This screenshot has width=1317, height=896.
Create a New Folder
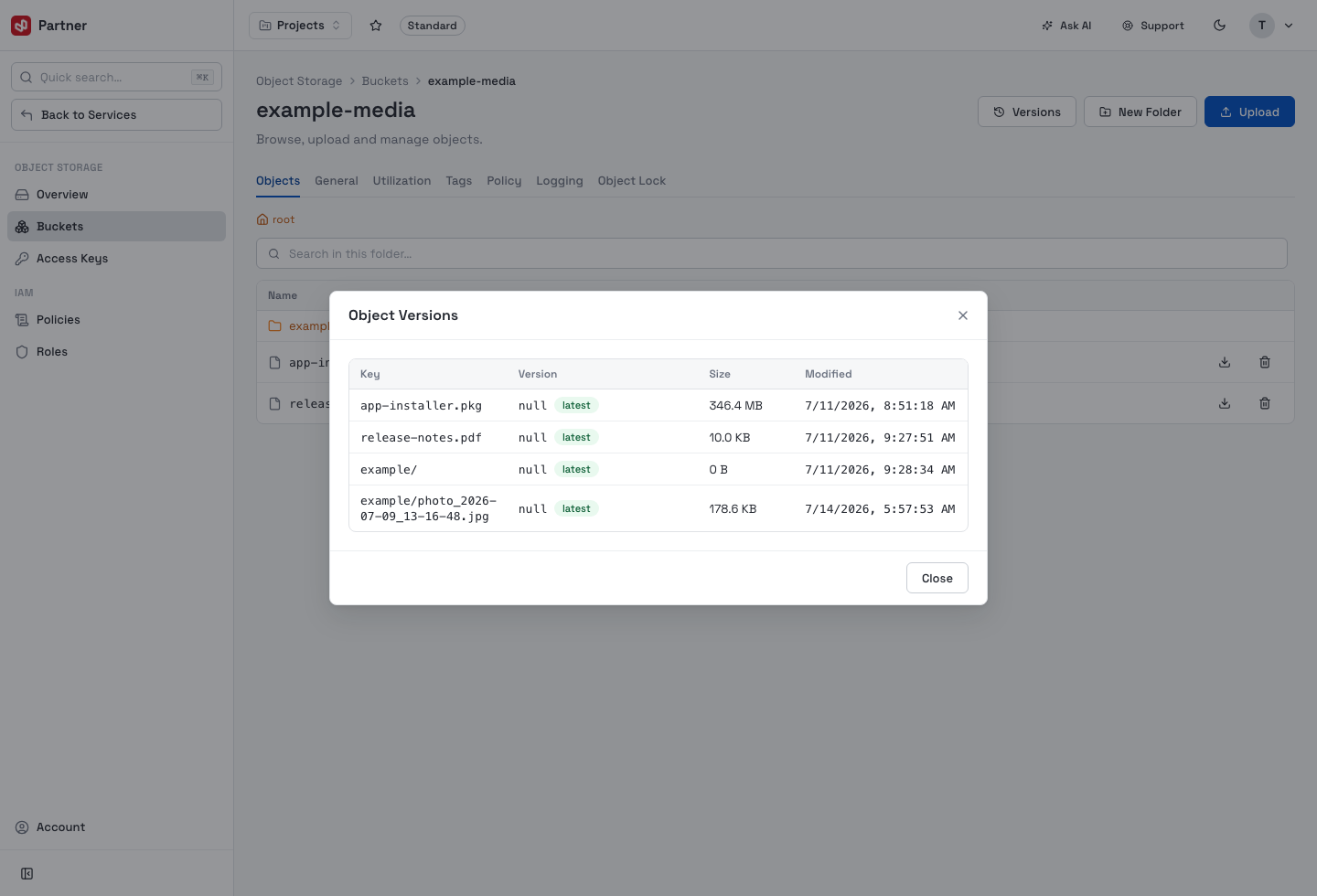(x=1140, y=112)
